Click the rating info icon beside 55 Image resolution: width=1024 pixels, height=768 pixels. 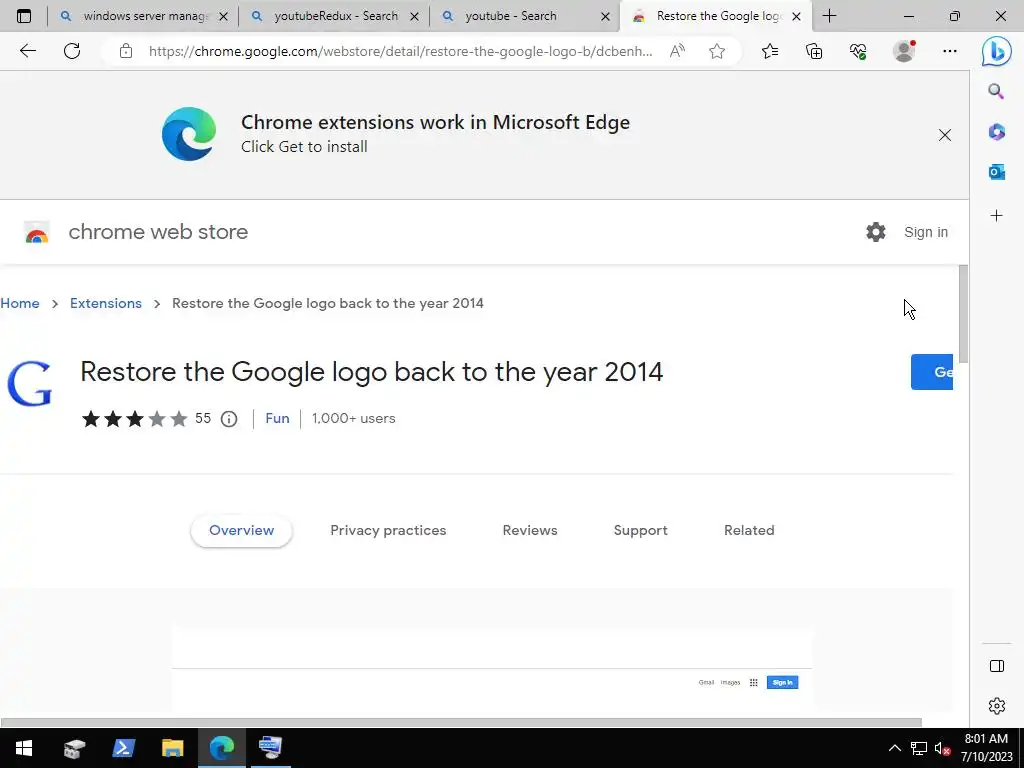[229, 419]
